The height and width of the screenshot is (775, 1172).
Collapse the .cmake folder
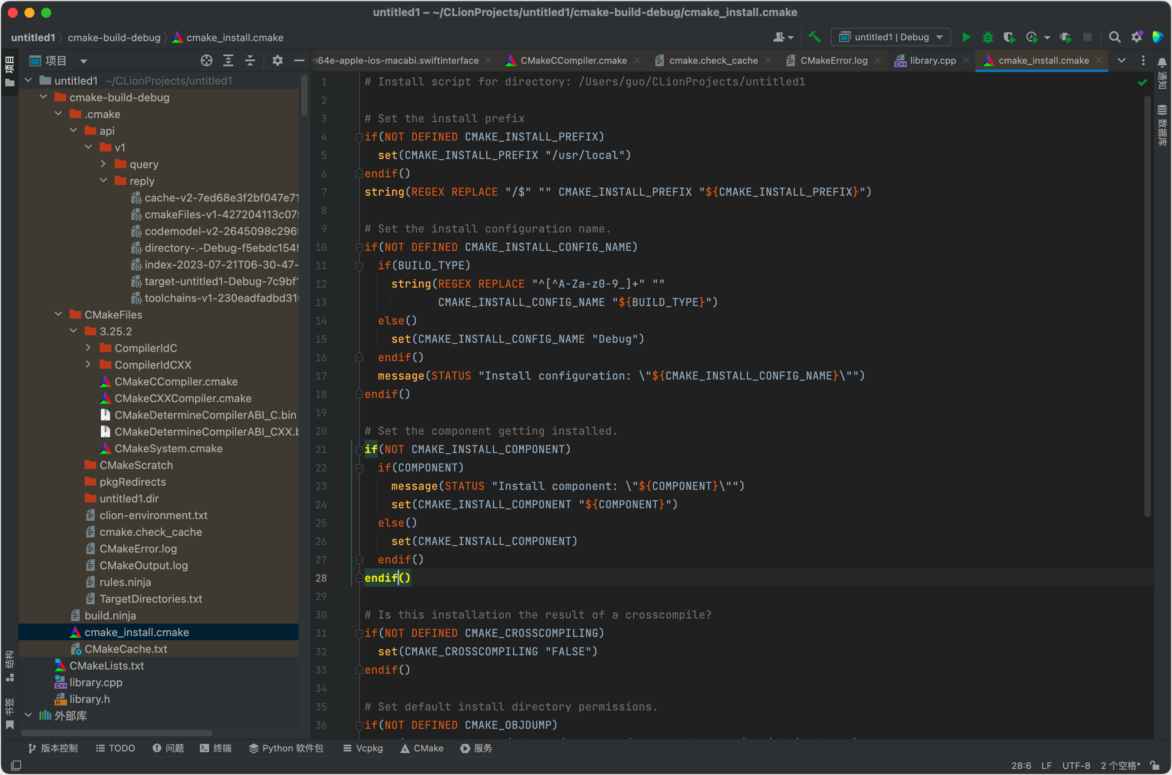tap(58, 114)
